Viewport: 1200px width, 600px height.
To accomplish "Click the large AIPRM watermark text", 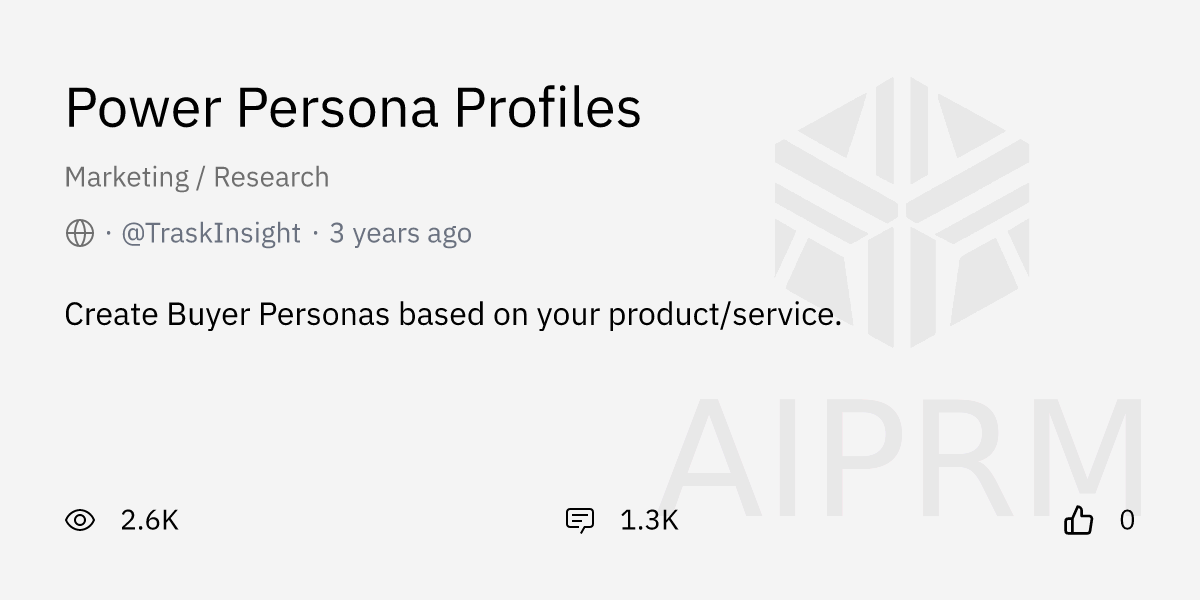I will click(x=900, y=455).
